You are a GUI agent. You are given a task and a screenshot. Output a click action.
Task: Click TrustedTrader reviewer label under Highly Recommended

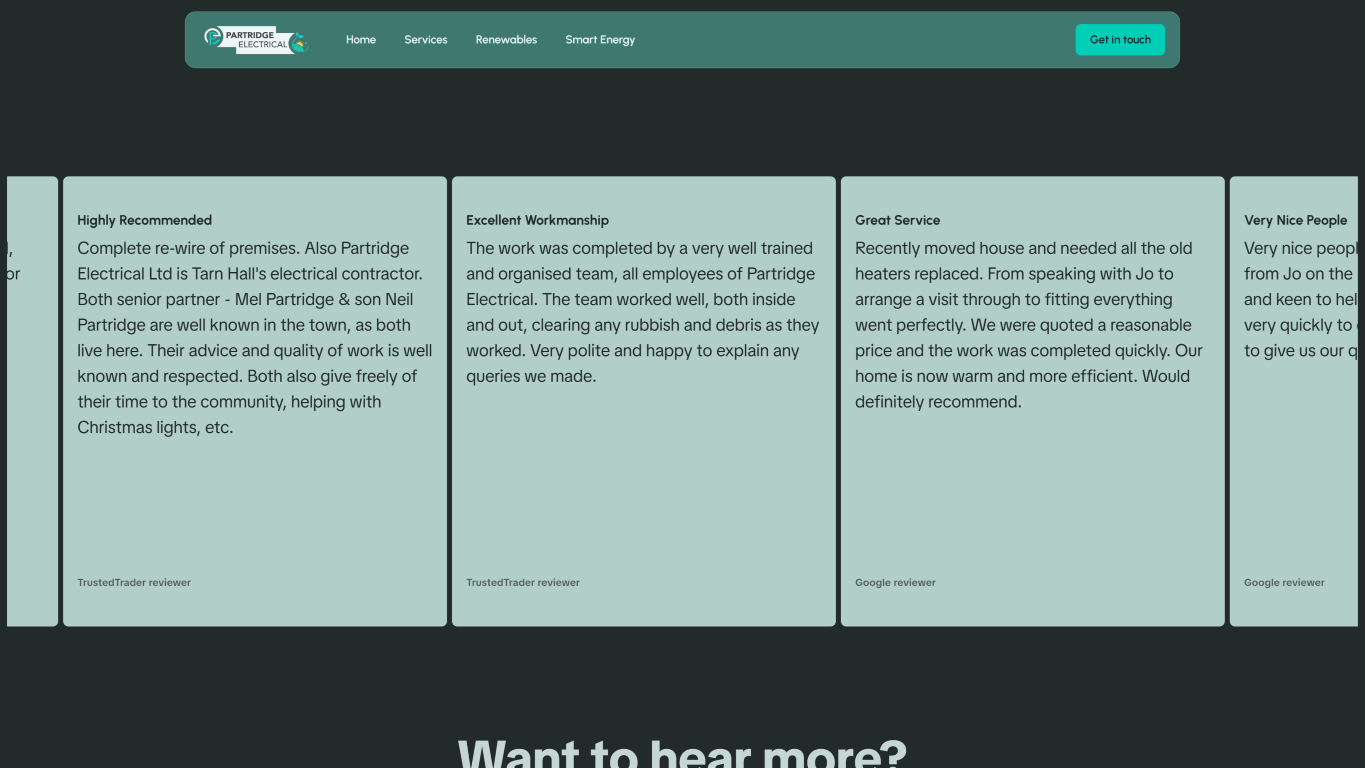click(x=134, y=582)
